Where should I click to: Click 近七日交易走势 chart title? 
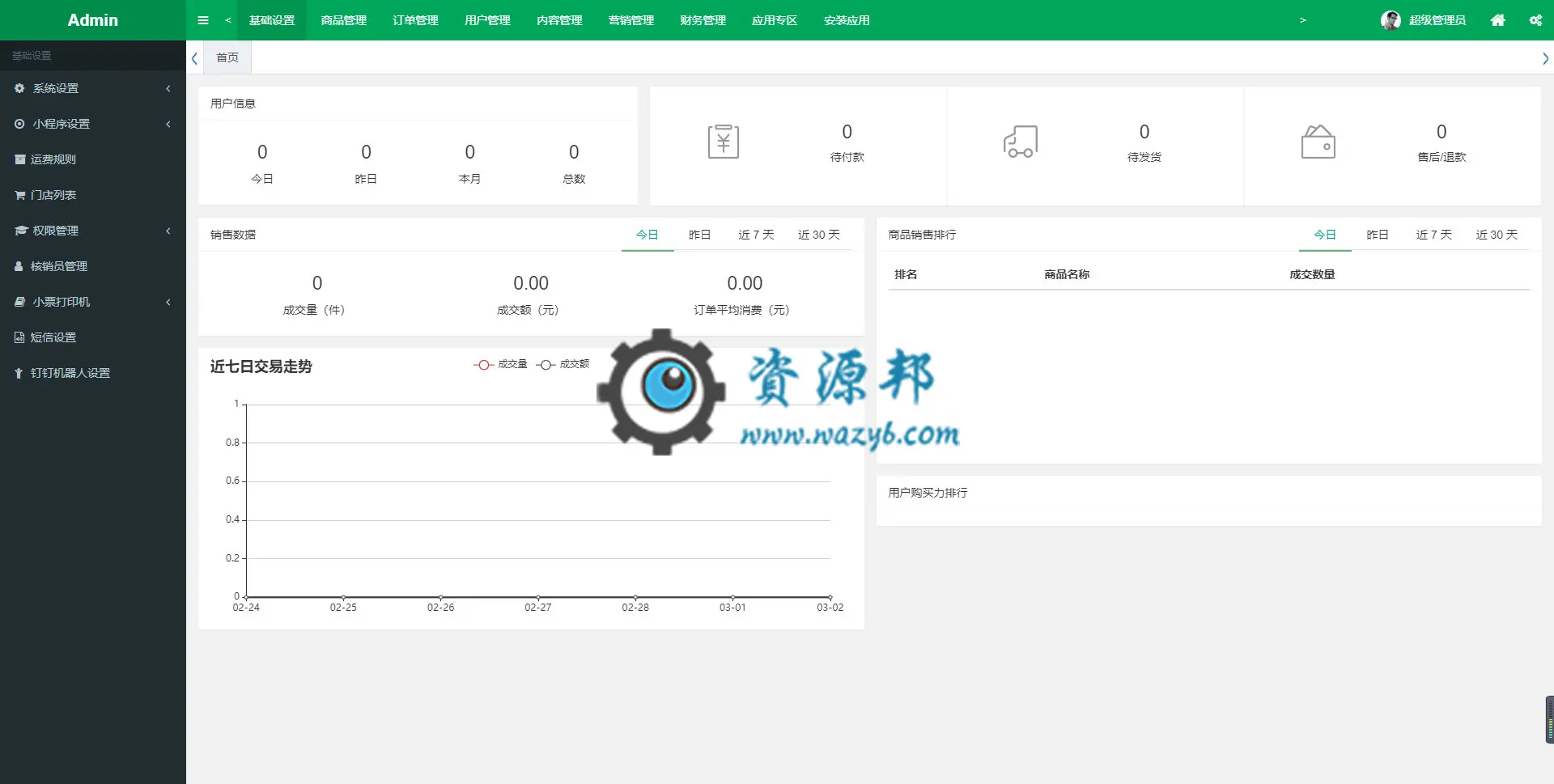point(261,367)
